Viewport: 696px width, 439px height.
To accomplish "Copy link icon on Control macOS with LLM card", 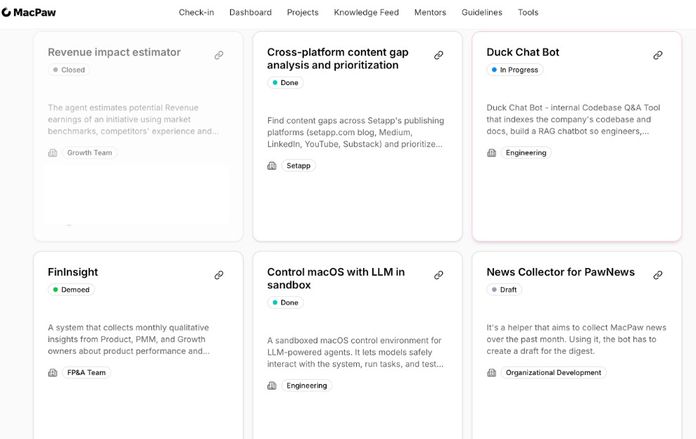I will pyautogui.click(x=439, y=275).
